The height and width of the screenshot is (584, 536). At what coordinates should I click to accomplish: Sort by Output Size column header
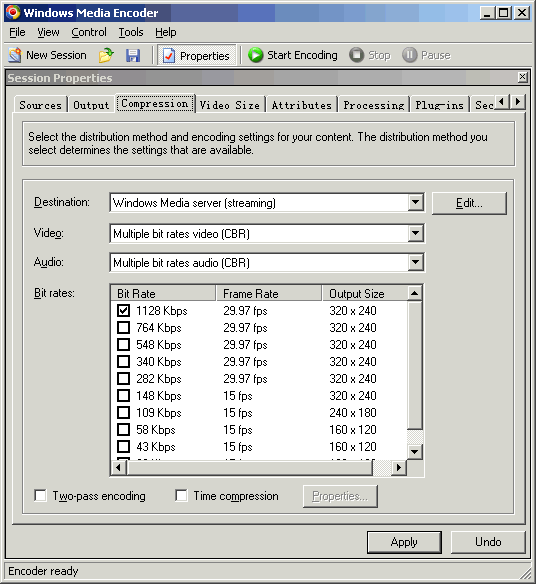pos(365,293)
